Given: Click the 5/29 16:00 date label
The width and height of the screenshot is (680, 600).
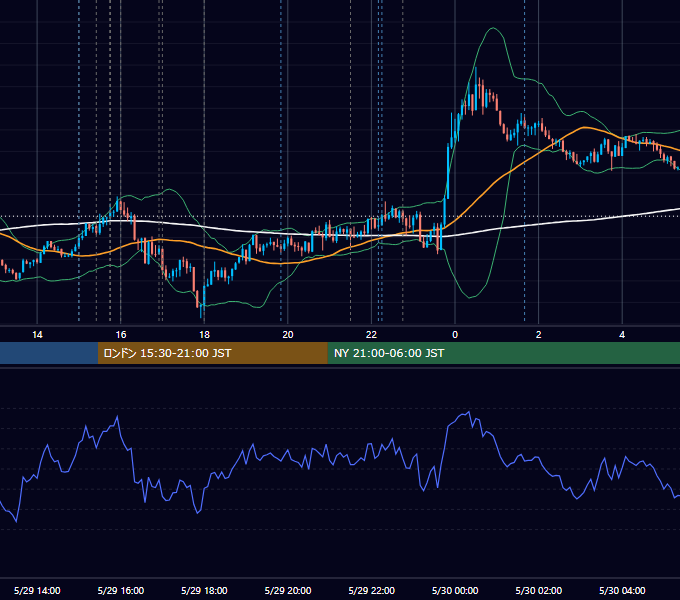Looking at the screenshot, I should tap(121, 590).
